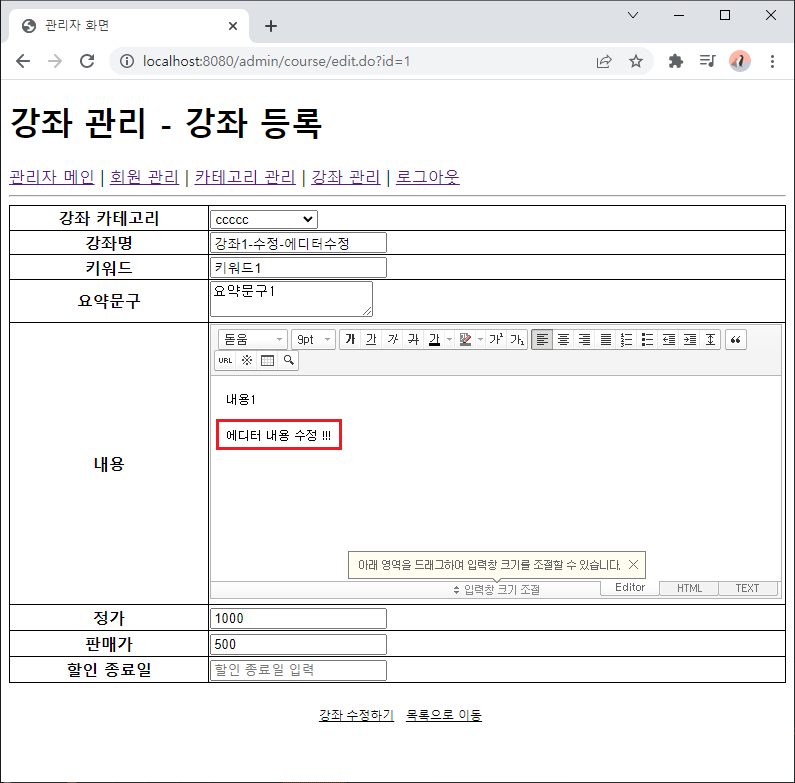795x783 pixels.
Task: Insert a bulleted list
Action: point(647,339)
